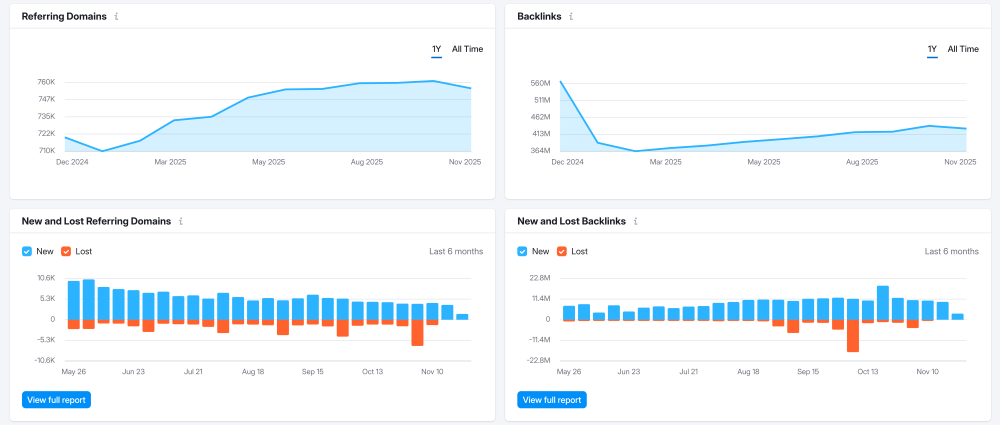Open full report for new and lost backlinks
The image size is (1000, 425).
[552, 400]
